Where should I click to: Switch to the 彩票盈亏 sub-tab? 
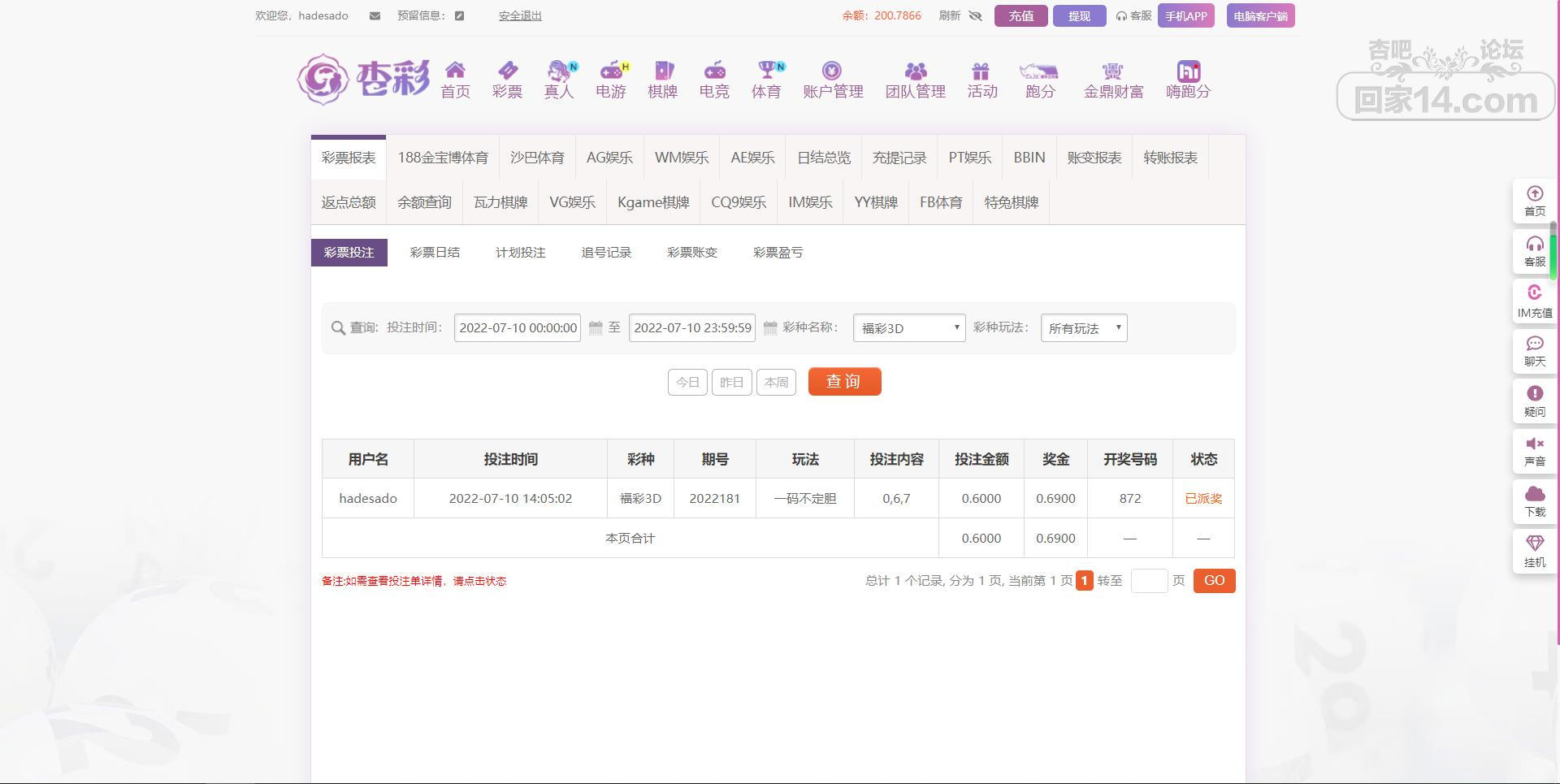tap(778, 253)
